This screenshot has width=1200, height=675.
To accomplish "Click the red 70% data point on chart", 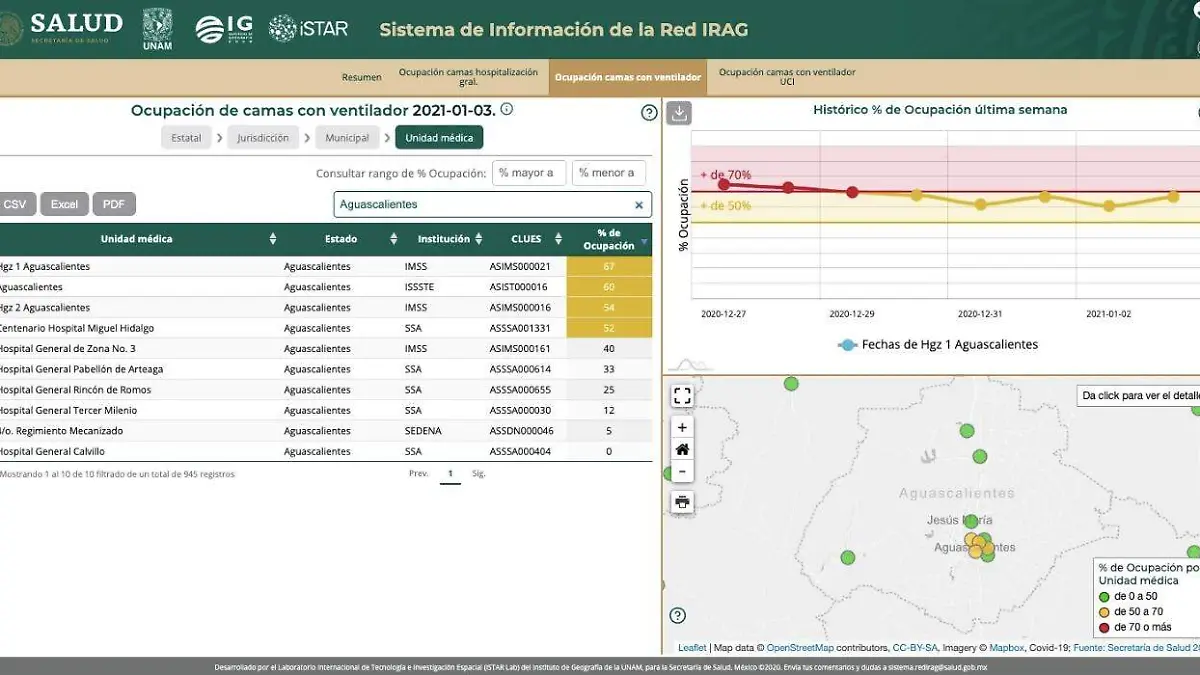I will coord(724,184).
